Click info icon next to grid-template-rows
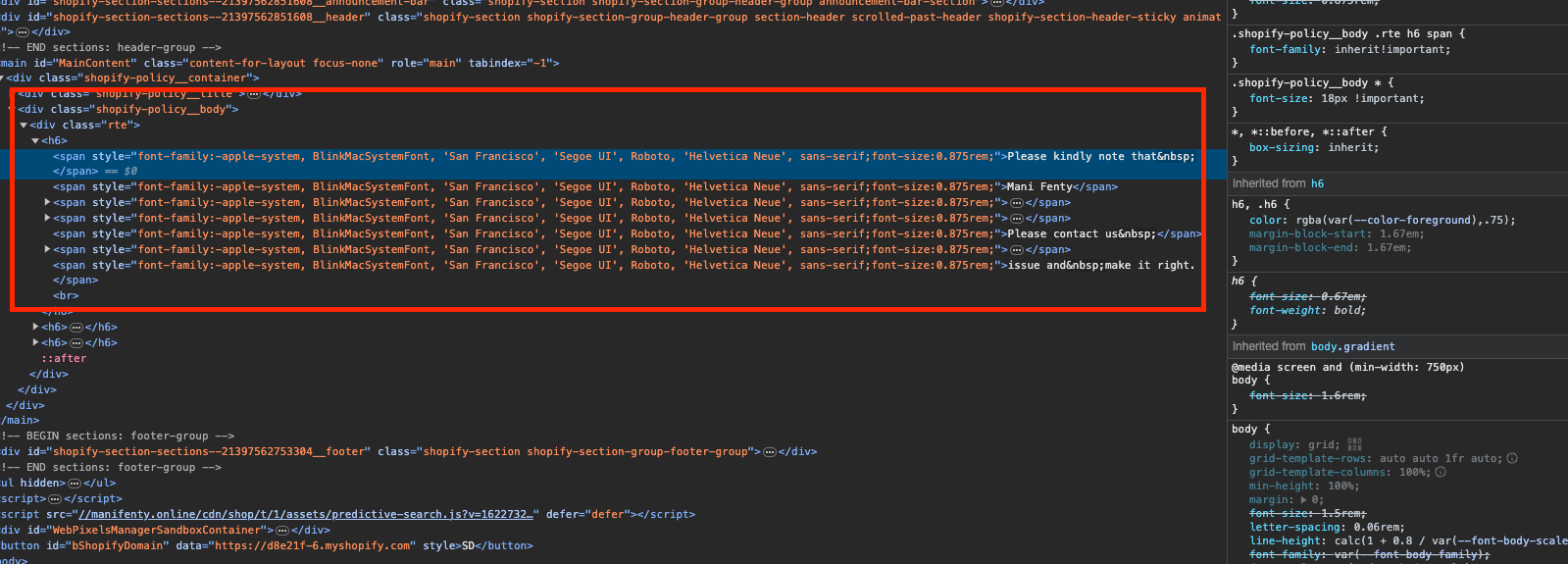Image resolution: width=1568 pixels, height=564 pixels. pos(1512,458)
